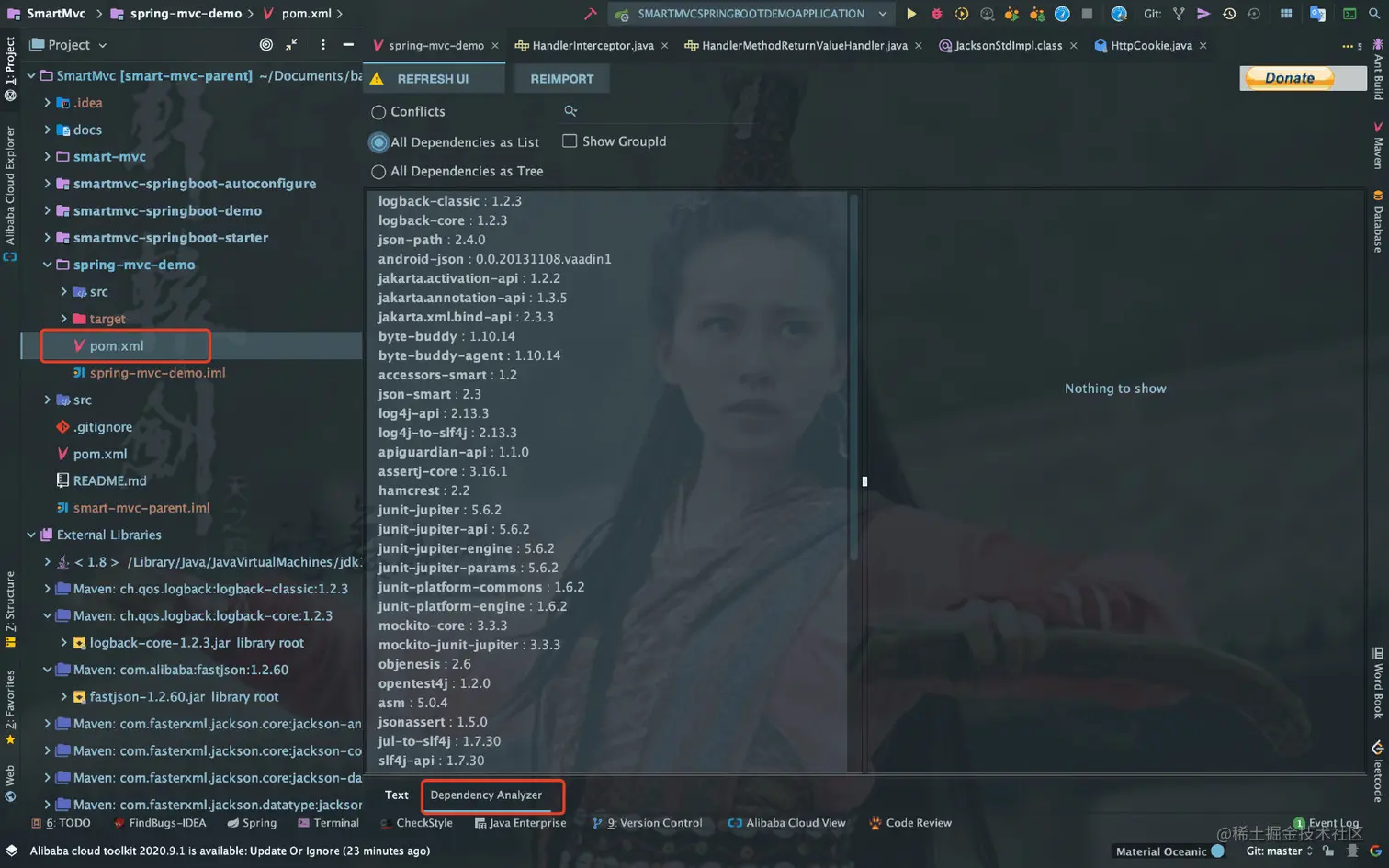Click the REIMPORT button
This screenshot has width=1389, height=868.
[562, 79]
